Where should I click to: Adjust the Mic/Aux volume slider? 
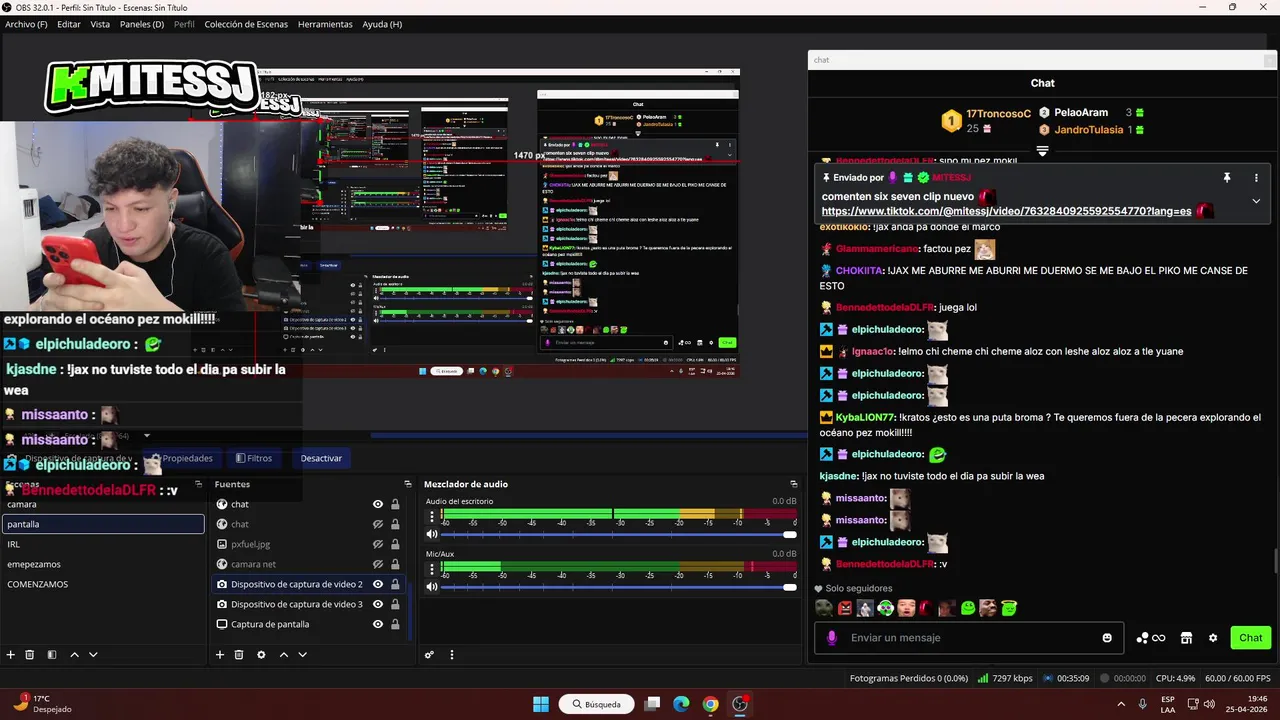click(x=617, y=586)
